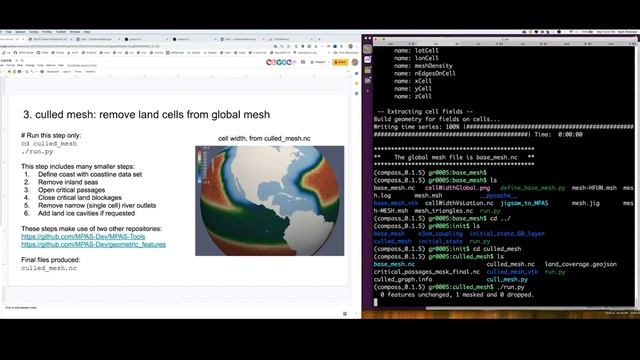Image resolution: width=640 pixels, height=360 pixels.
Task: Open the MPAS-Dev/MPAS-Tools GitHub link
Action: point(83,236)
